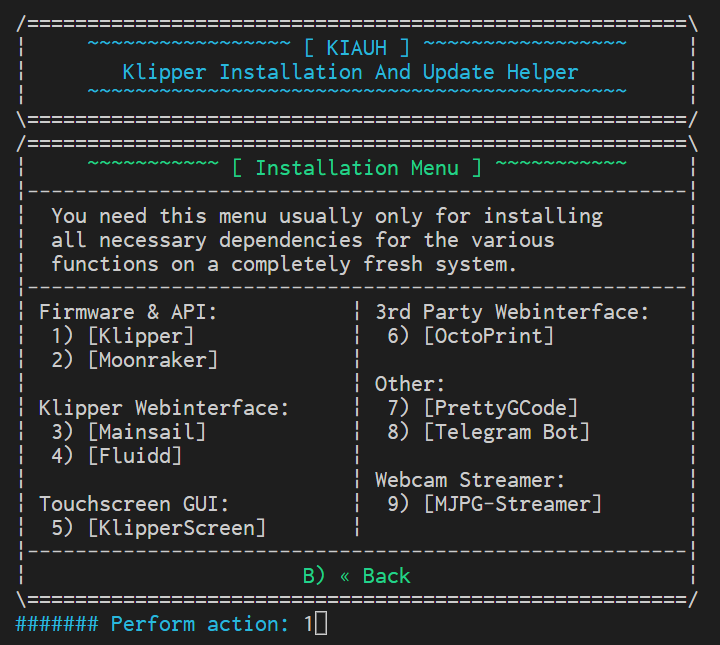Click the line 'functions on a completely fresh system.'
Viewport: 720px width, 645px height.
pyautogui.click(x=284, y=264)
